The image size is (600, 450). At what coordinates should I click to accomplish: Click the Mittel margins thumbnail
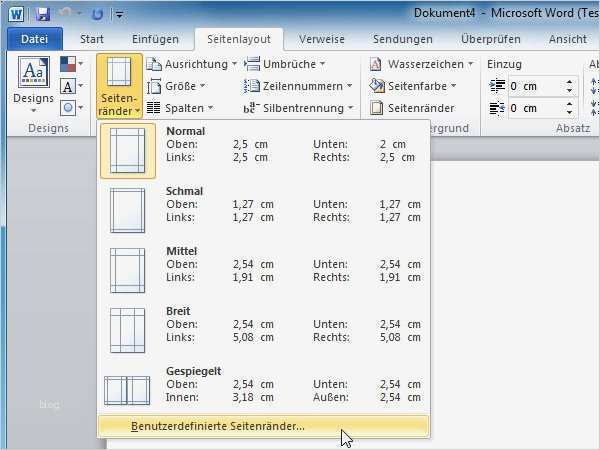pos(127,270)
